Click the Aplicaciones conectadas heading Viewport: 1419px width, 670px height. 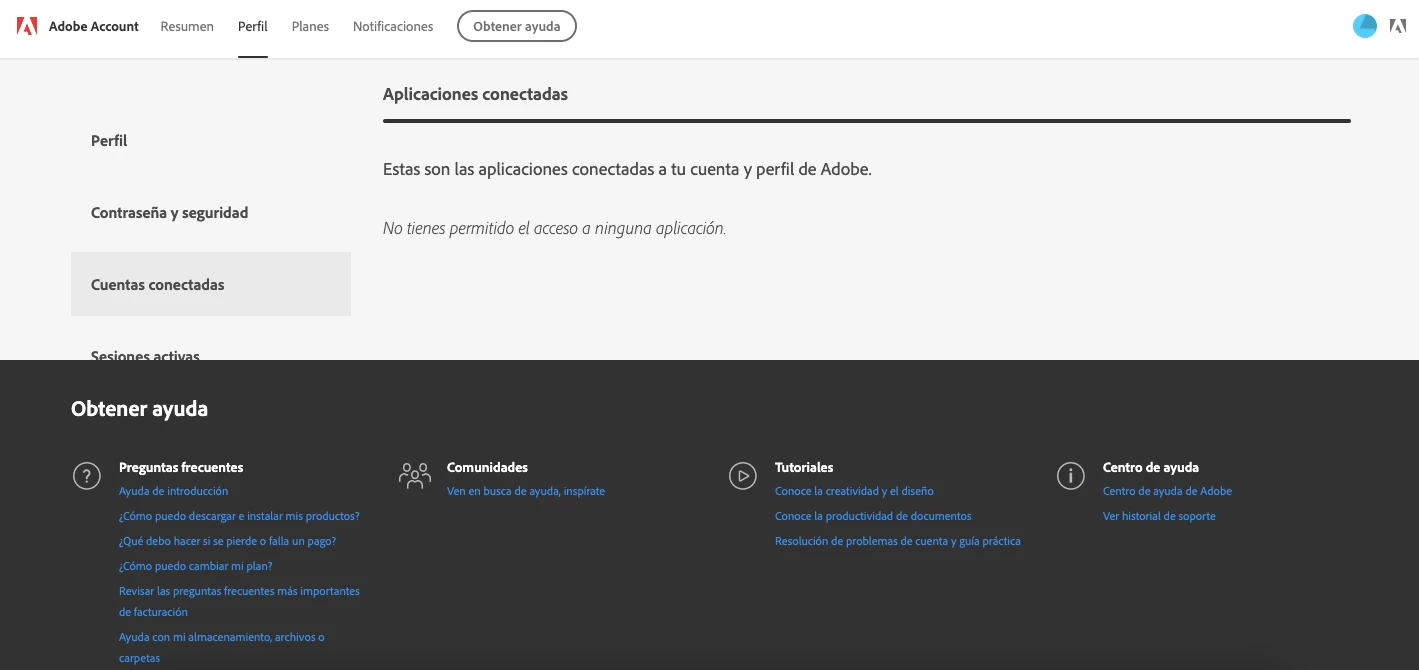coord(475,94)
